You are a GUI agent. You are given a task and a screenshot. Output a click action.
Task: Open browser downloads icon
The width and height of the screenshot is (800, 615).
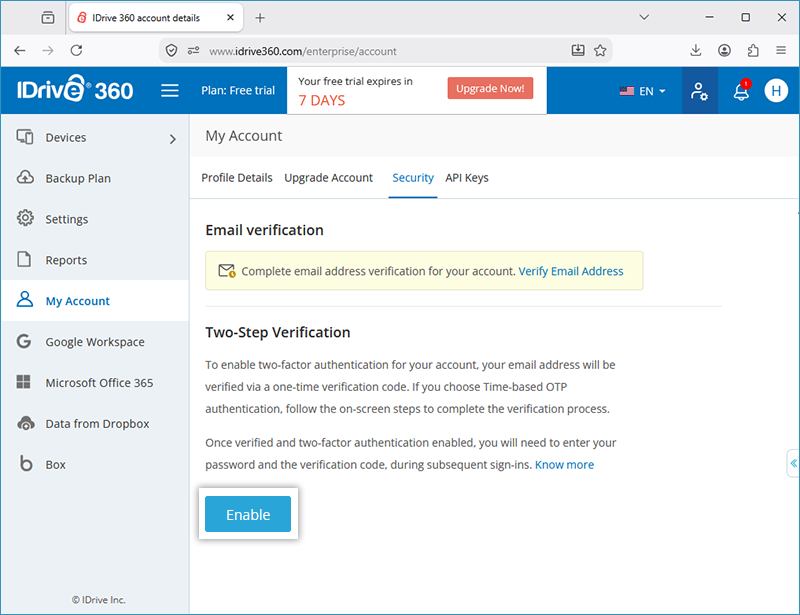(695, 50)
